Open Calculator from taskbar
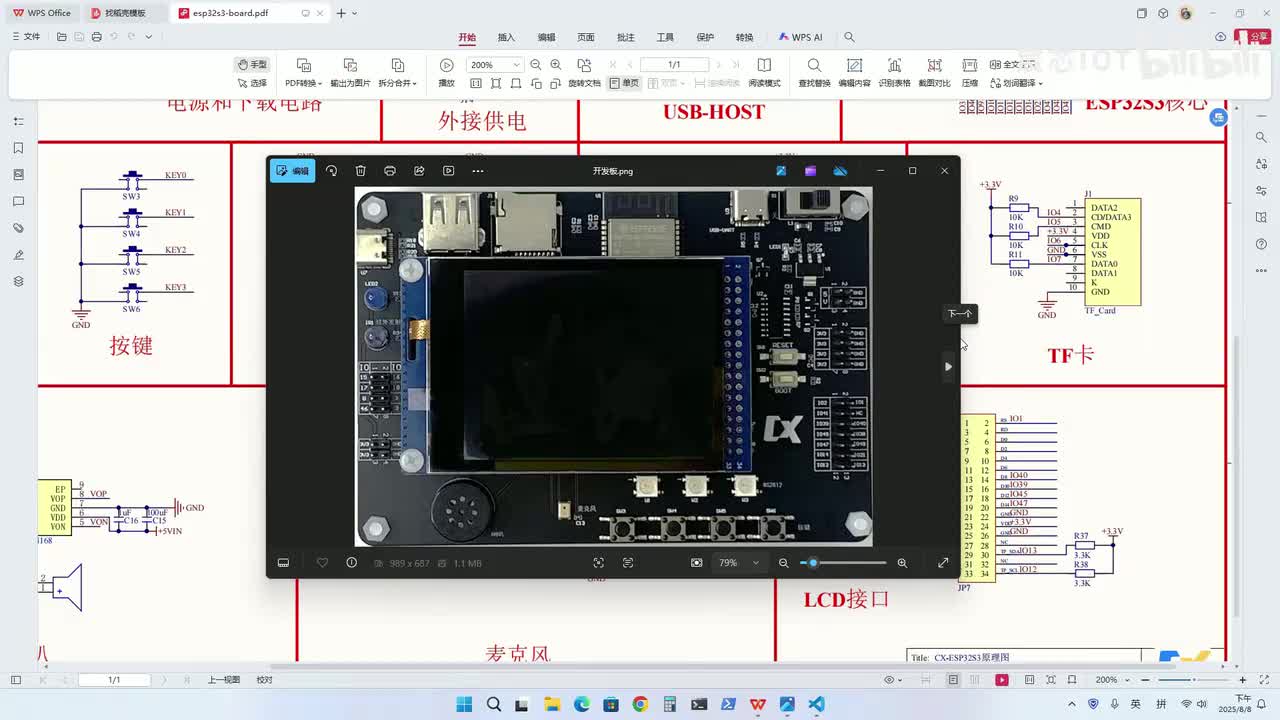Screen dimensions: 1280x720 [x=669, y=704]
